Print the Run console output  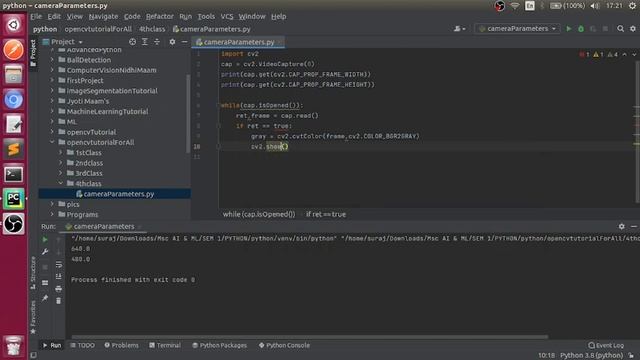tap(58, 289)
